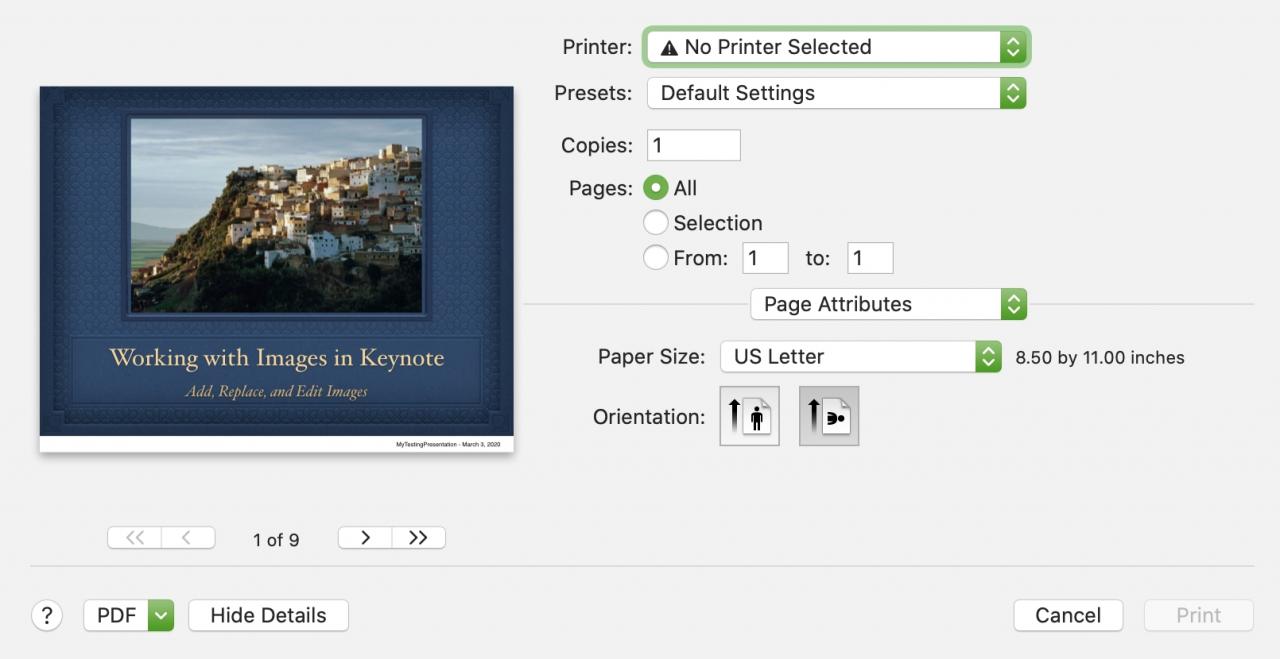Click the Cancel button
The width and height of the screenshot is (1280, 659).
pos(1068,615)
